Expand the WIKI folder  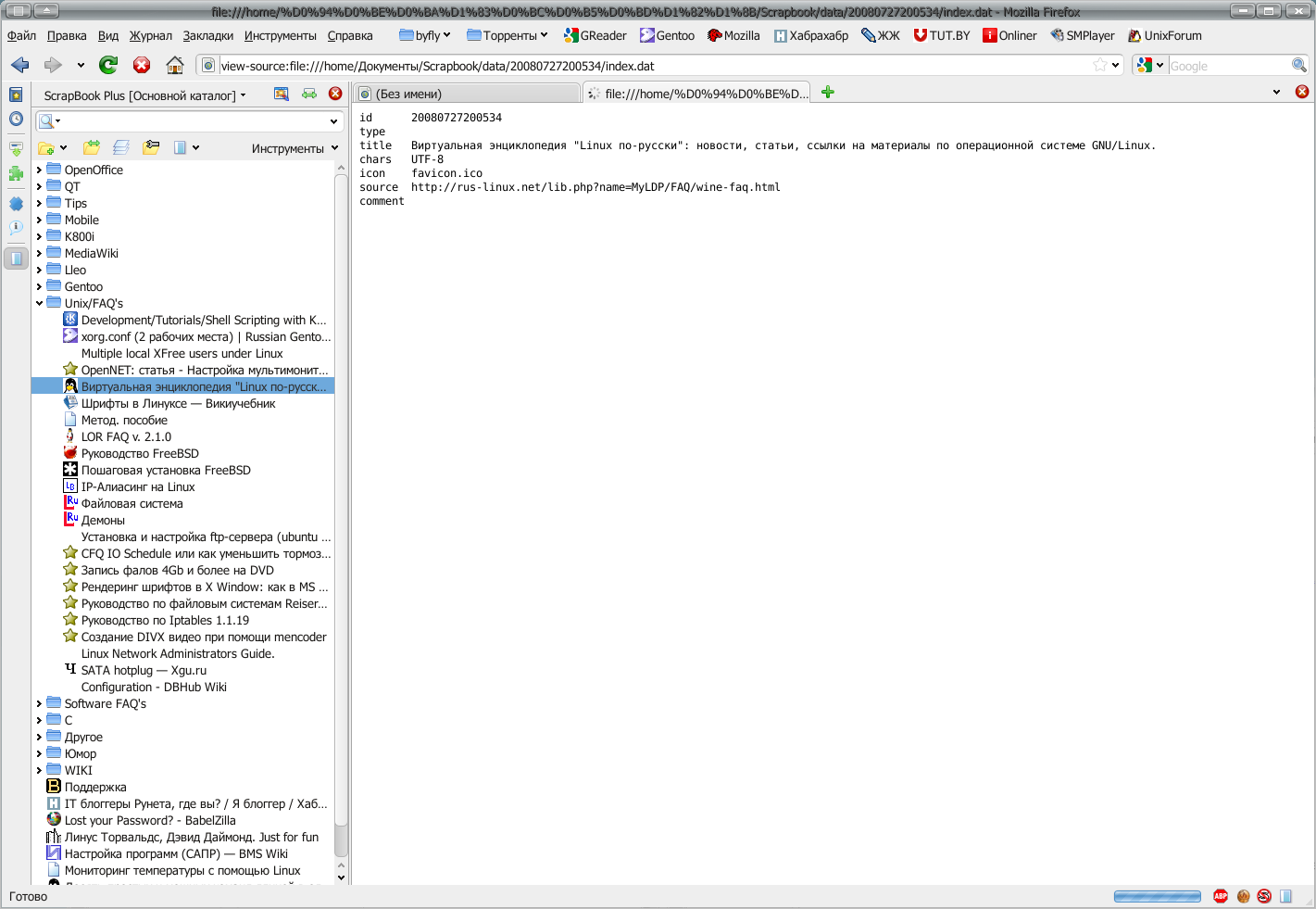39,770
